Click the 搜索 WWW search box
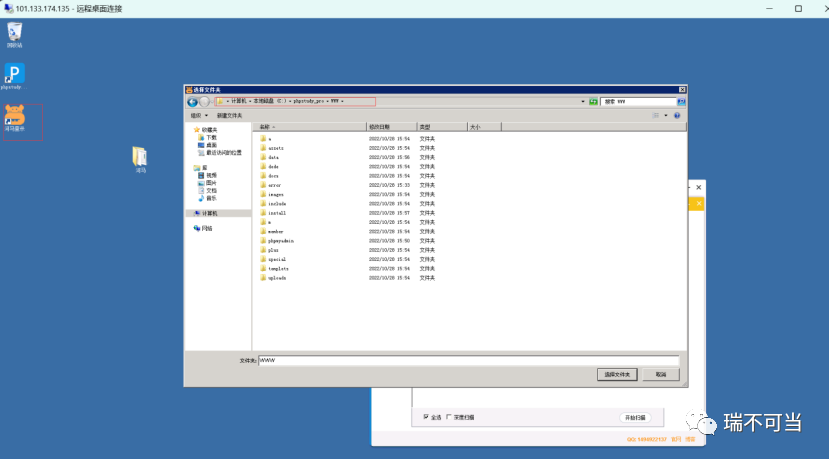This screenshot has width=830, height=459. (638, 101)
